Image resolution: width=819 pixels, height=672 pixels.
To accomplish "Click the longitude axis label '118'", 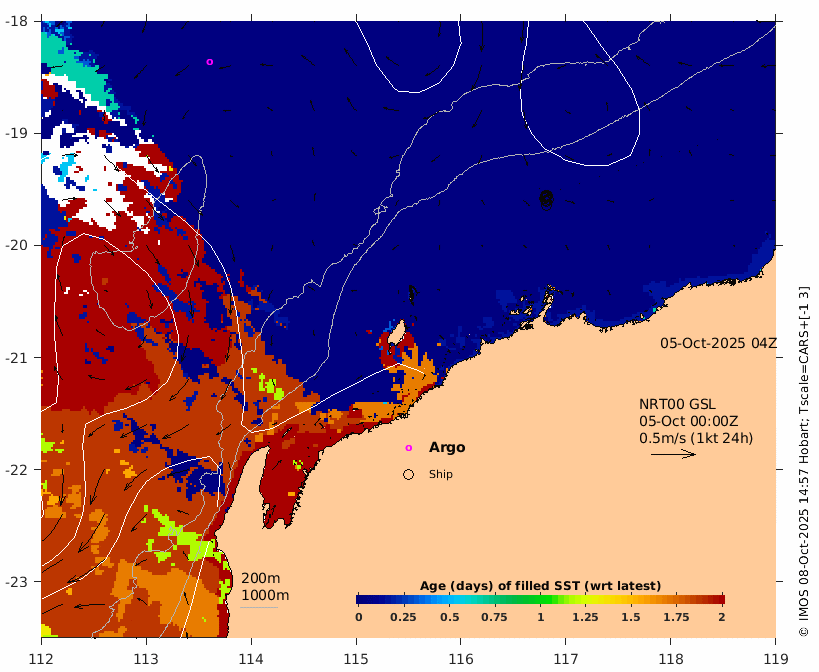I will click(671, 659).
